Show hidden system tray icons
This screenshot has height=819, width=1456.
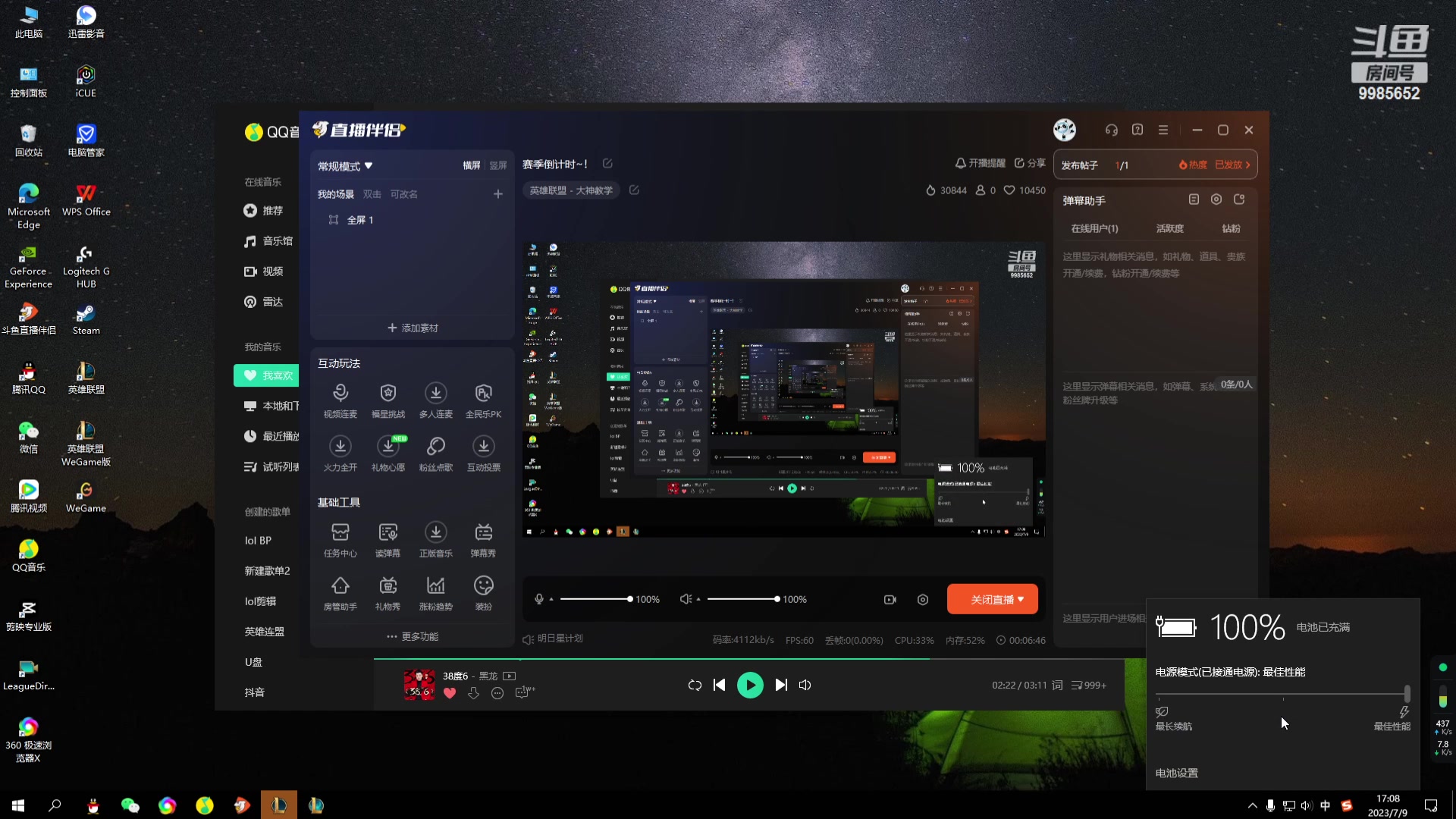1252,805
